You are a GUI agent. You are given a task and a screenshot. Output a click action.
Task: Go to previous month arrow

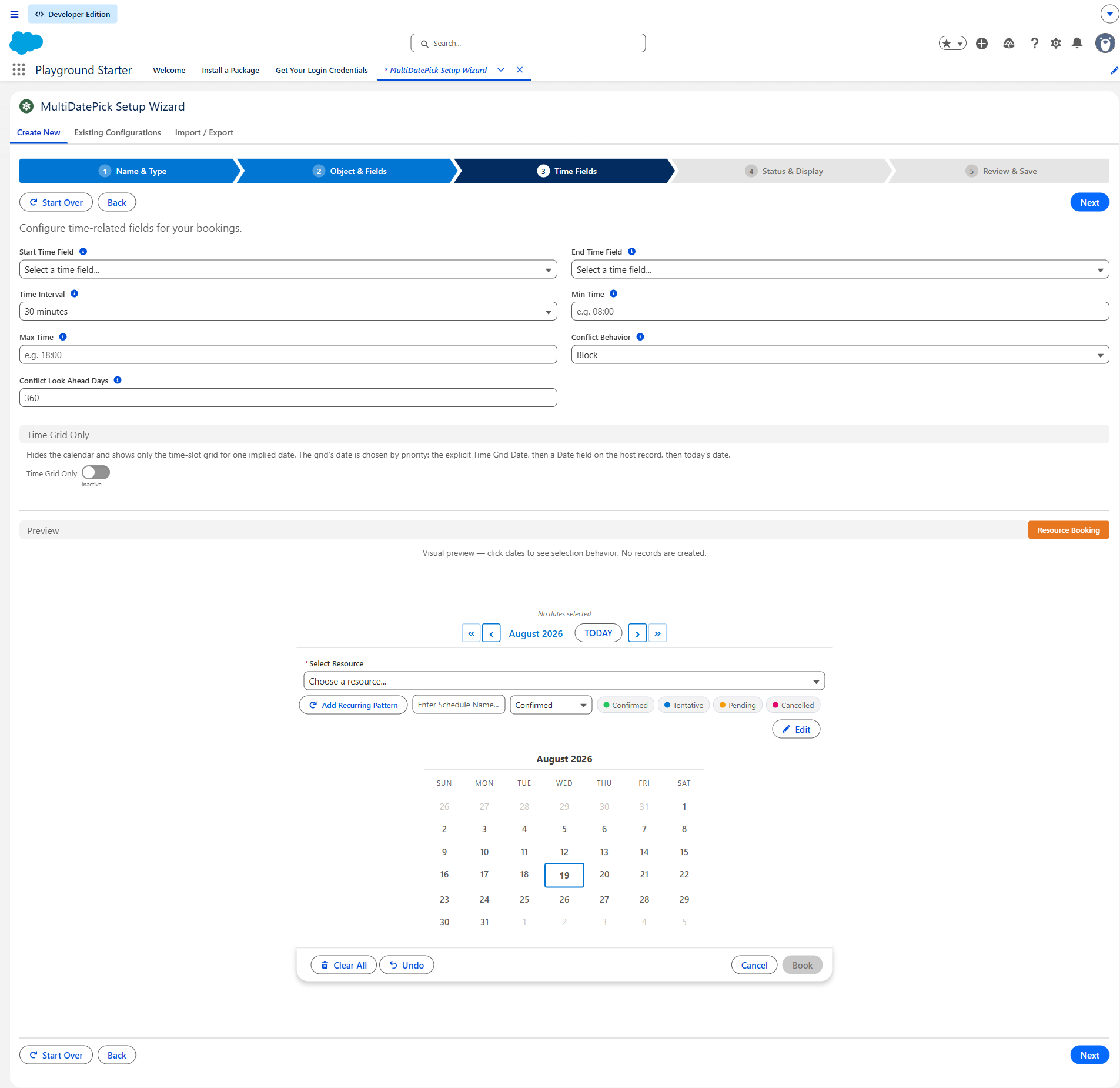tap(492, 633)
